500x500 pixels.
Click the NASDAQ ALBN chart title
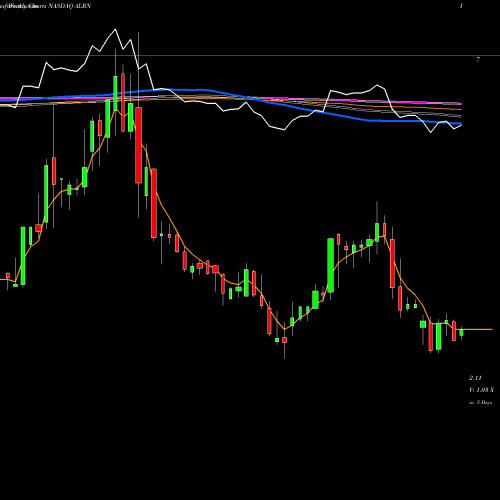[69, 6]
